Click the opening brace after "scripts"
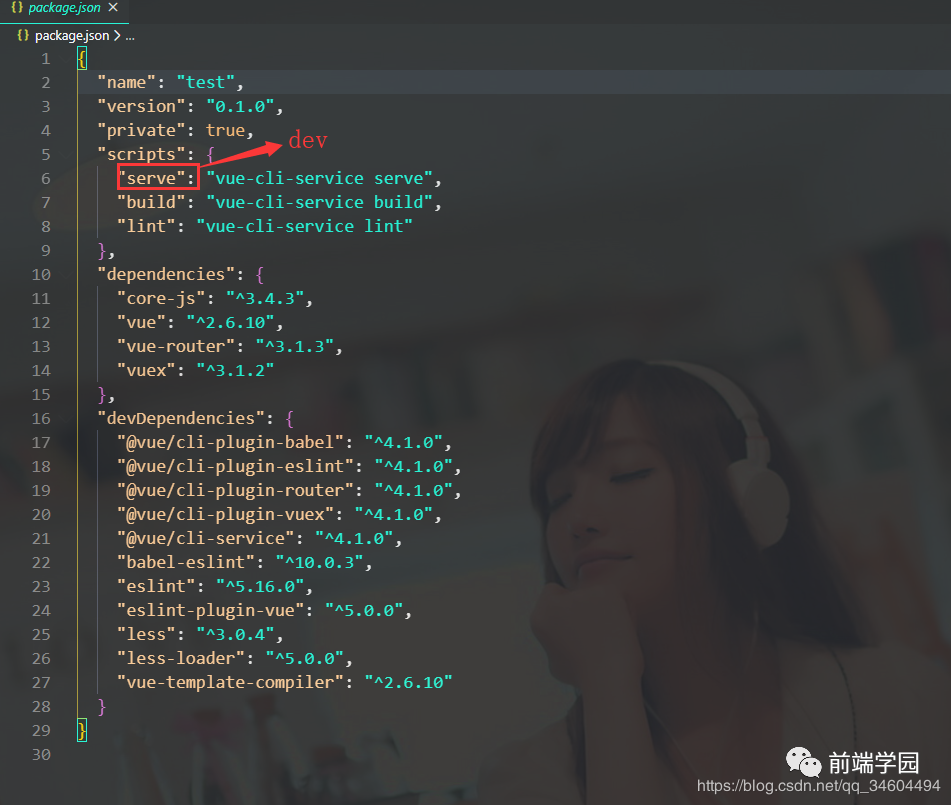The width and height of the screenshot is (951, 805). (x=211, y=154)
